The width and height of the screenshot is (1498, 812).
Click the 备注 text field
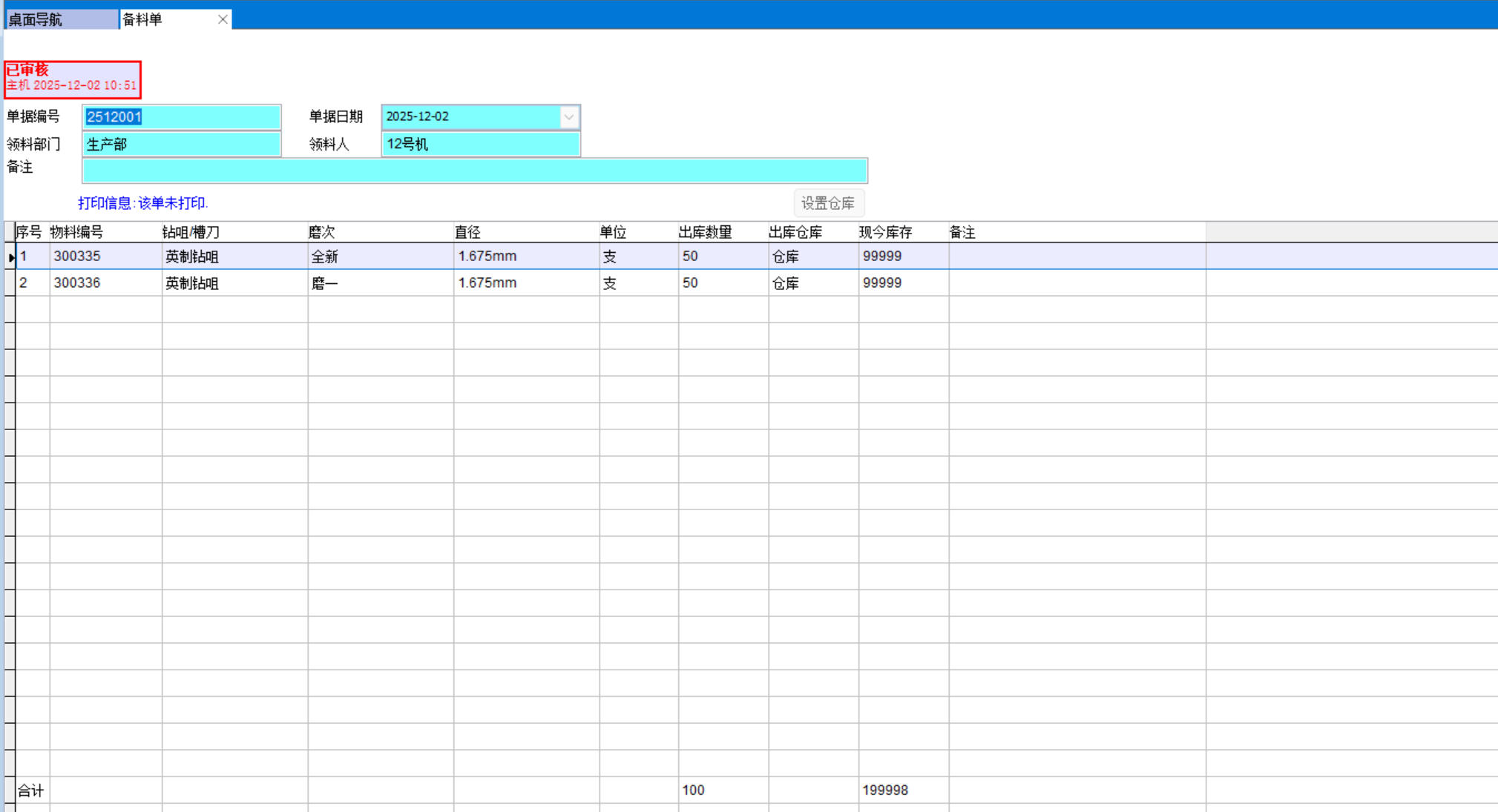(x=474, y=171)
